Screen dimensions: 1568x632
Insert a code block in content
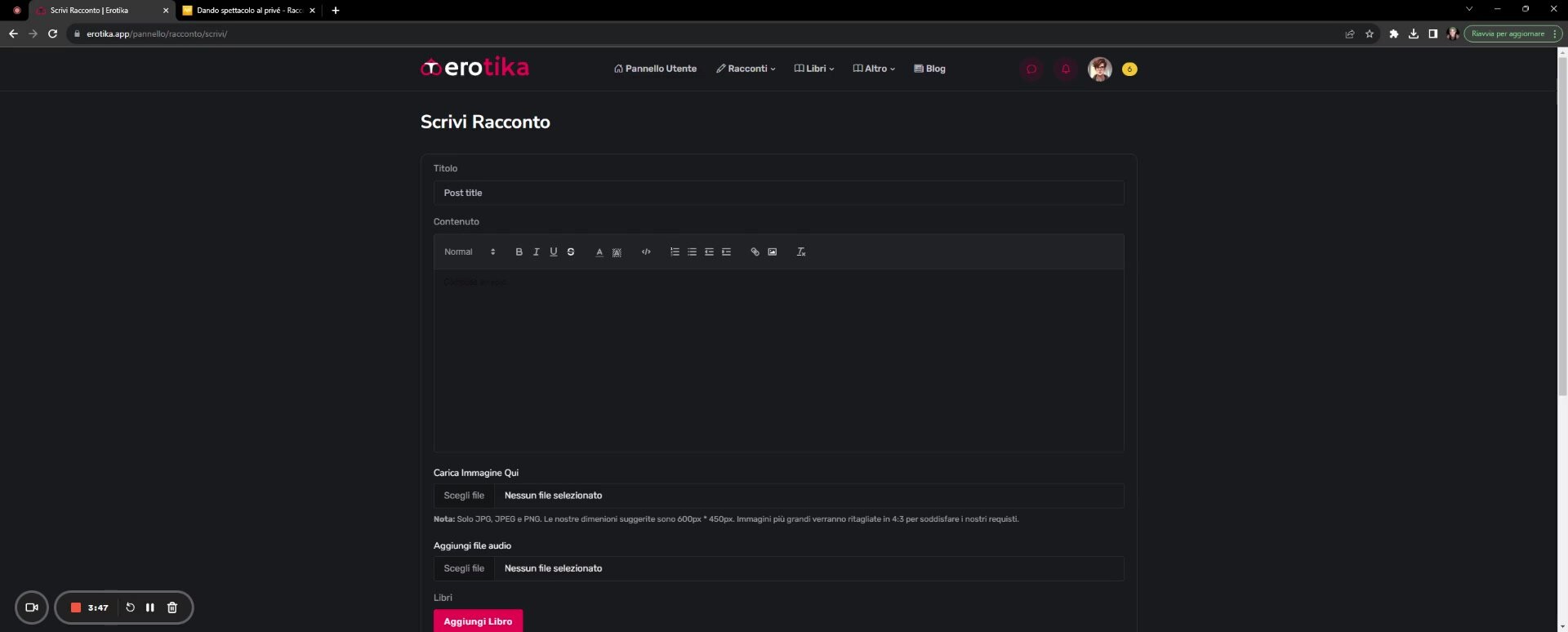(x=646, y=252)
